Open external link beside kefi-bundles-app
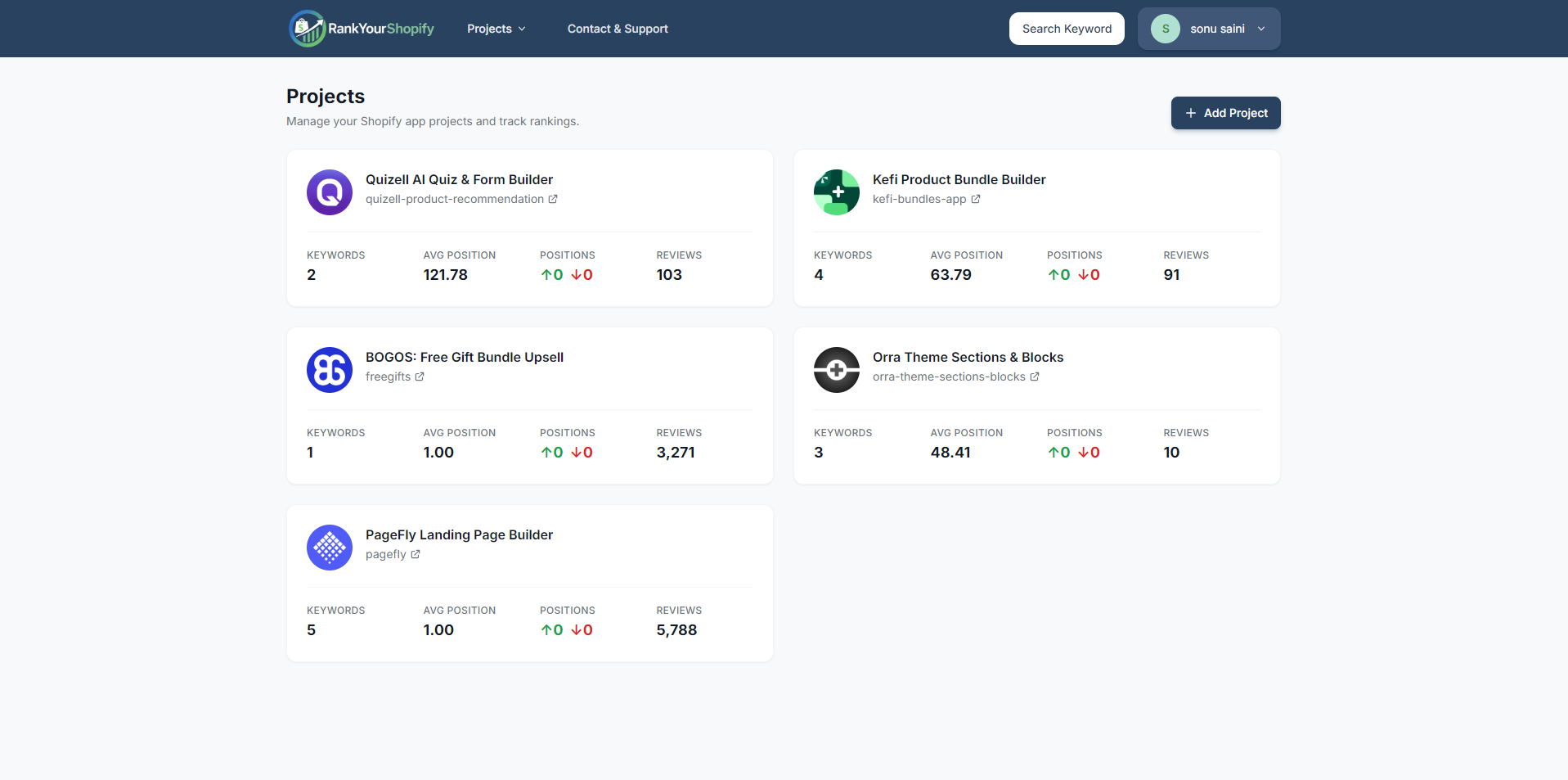1568x780 pixels. click(975, 199)
